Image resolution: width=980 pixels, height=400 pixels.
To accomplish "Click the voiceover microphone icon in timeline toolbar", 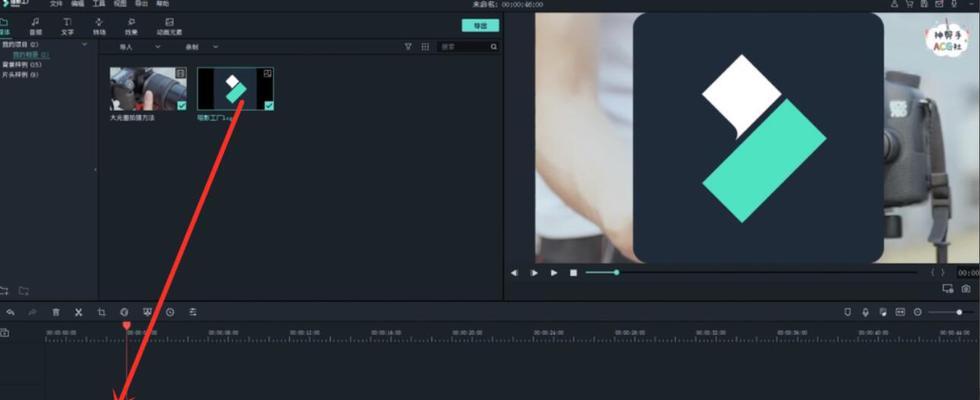I will (865, 312).
